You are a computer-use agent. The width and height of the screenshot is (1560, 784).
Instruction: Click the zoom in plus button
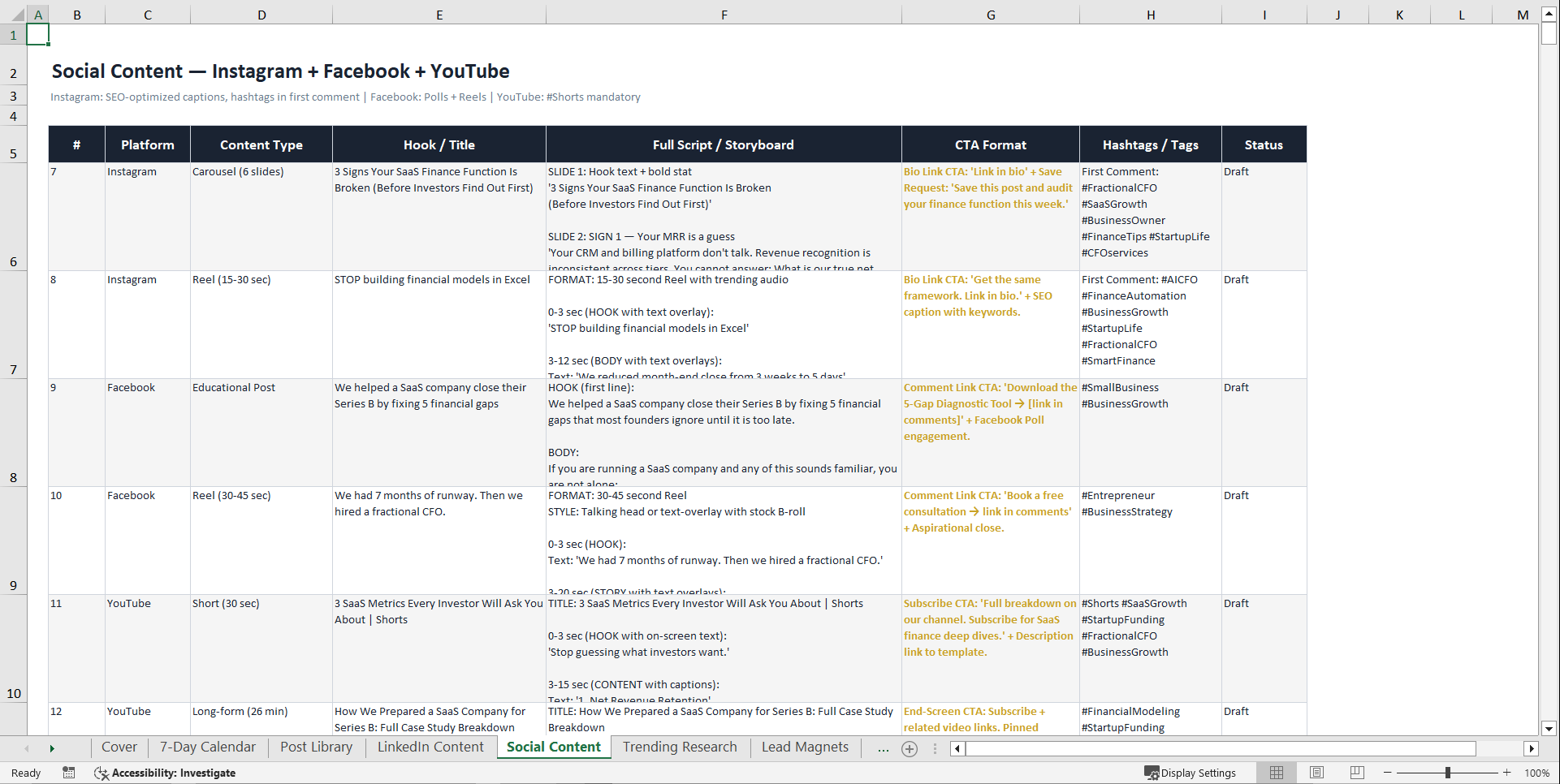(x=1507, y=773)
